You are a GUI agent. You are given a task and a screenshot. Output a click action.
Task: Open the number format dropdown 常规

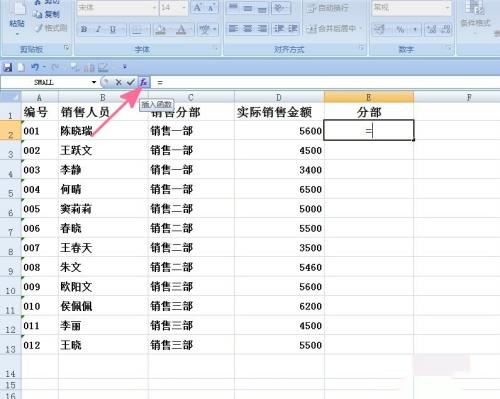pyautogui.click(x=447, y=7)
